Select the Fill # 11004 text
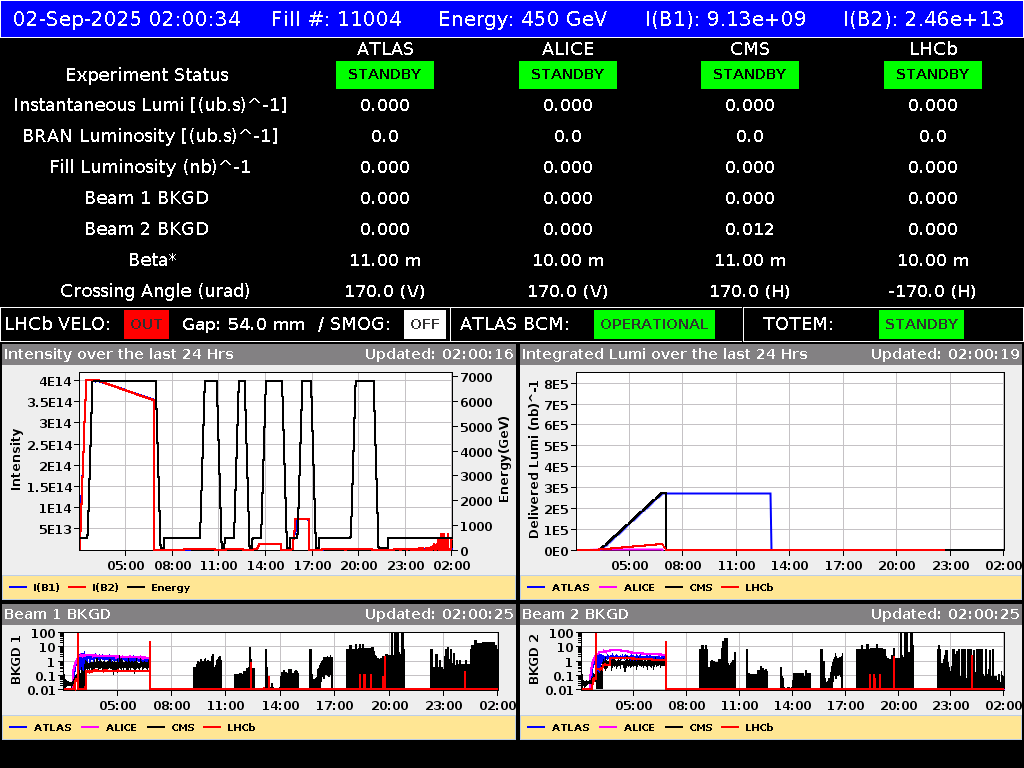 pyautogui.click(x=336, y=19)
